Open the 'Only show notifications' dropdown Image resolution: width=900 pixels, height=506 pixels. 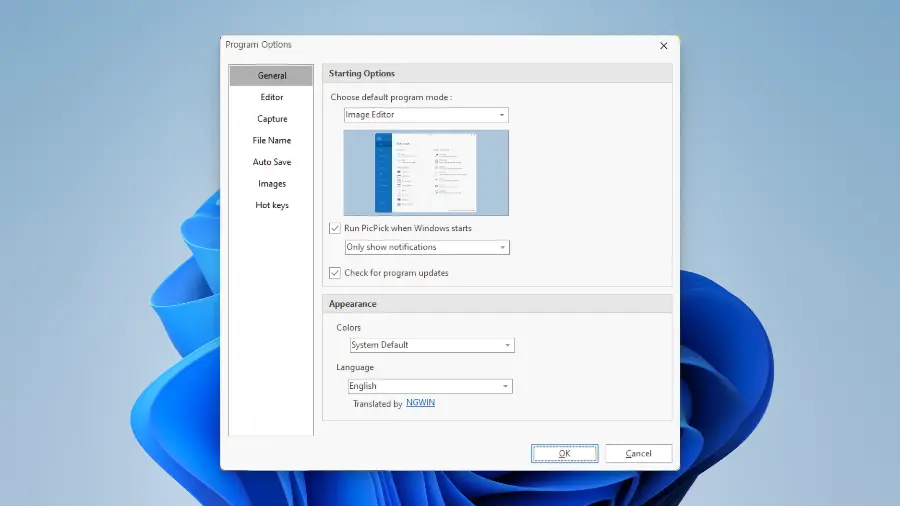426,247
